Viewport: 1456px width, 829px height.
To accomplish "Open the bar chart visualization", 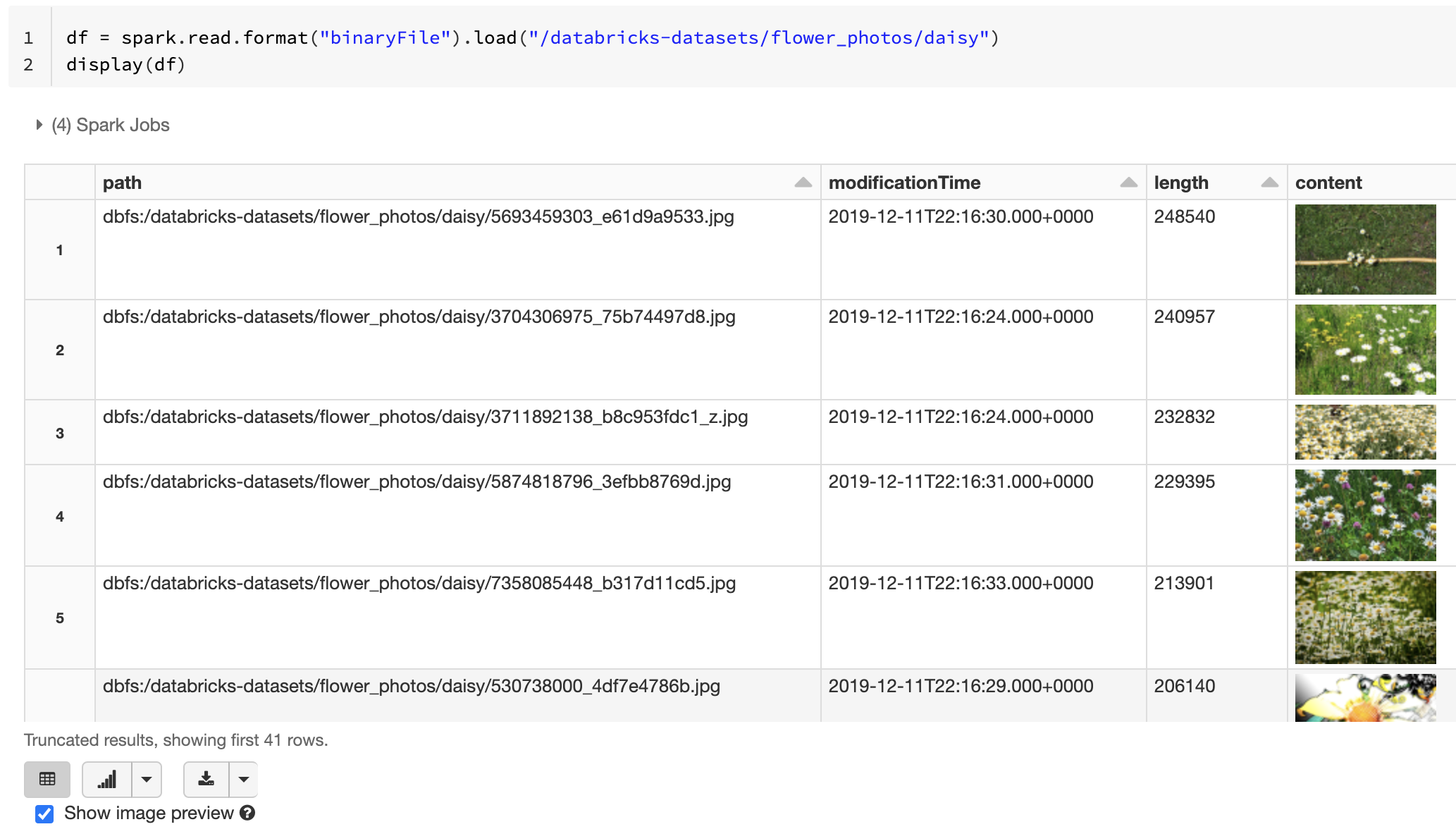I will [107, 779].
